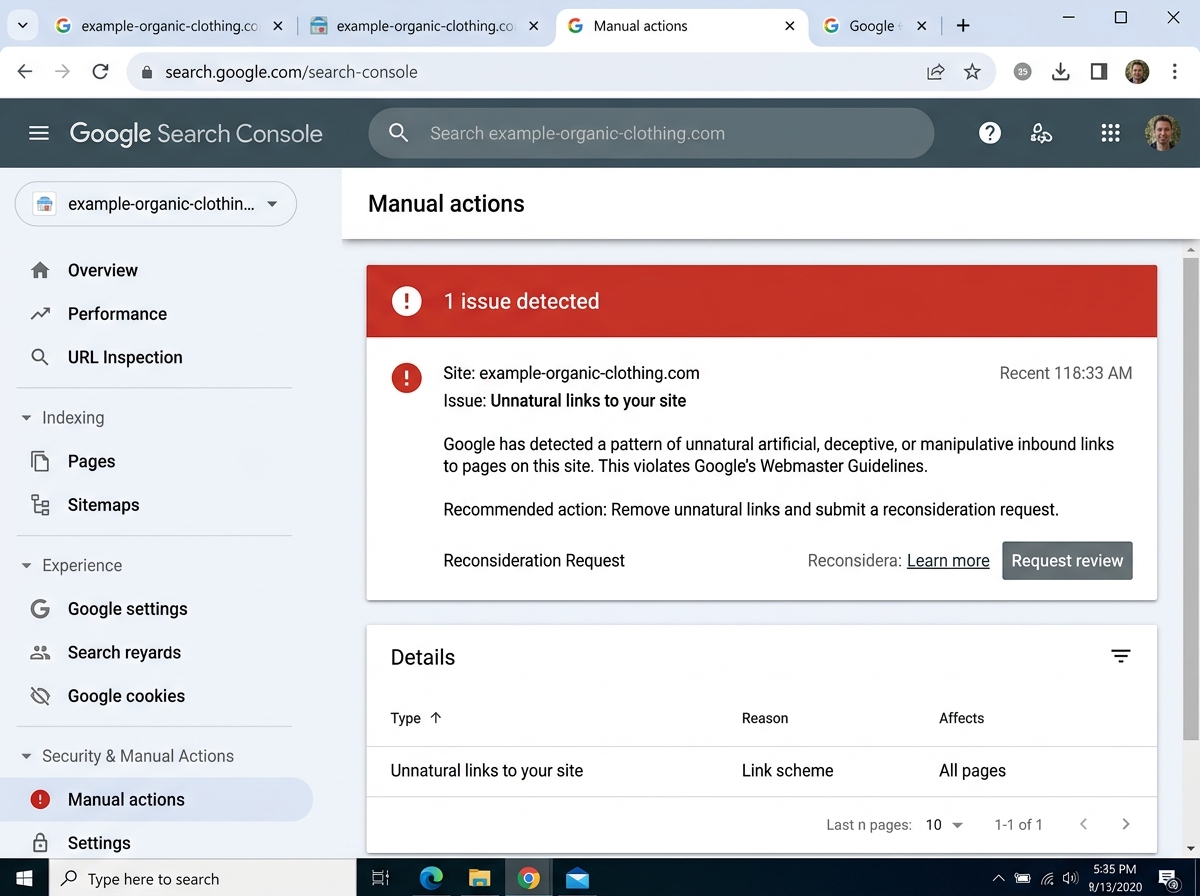Toggle Chrome side panel
1200x896 pixels.
point(1099,71)
